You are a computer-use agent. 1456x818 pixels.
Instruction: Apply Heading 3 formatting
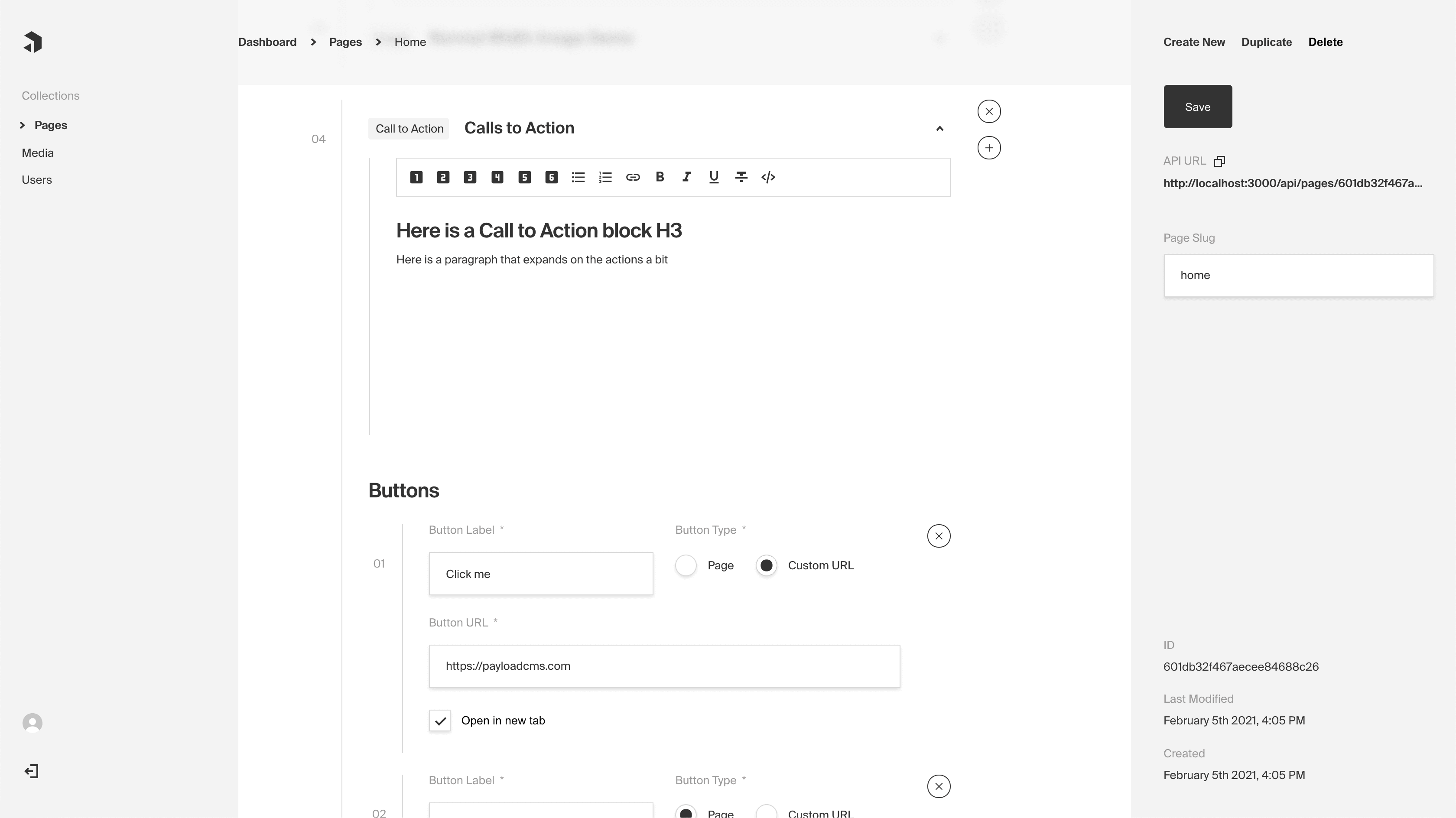pos(470,178)
